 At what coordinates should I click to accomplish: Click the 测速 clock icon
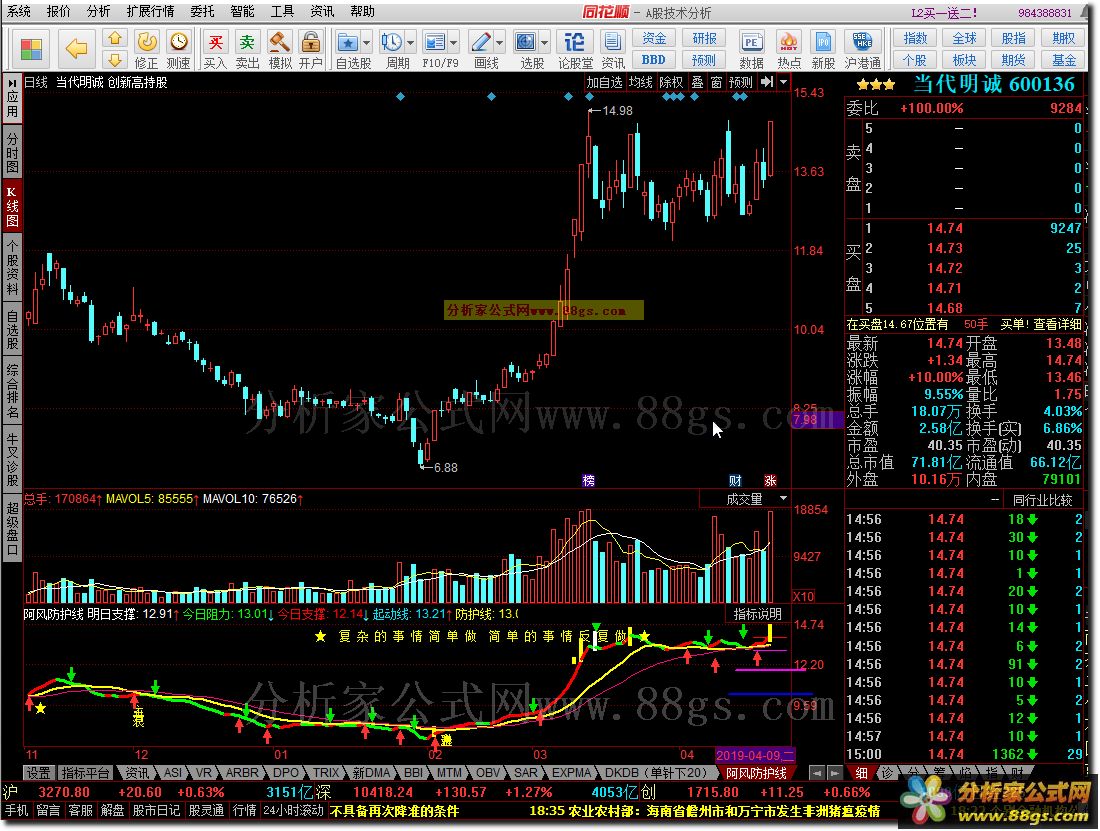[179, 49]
